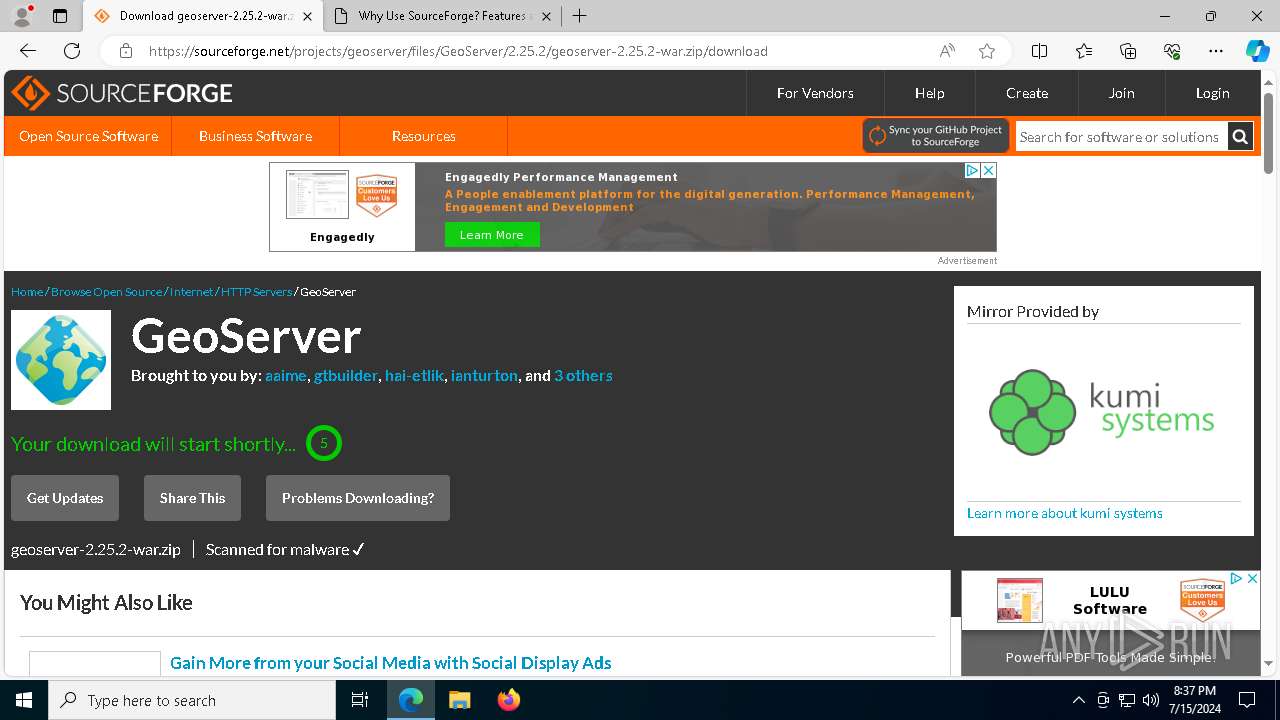1280x720 pixels.
Task: Click the address bar URL
Action: (x=458, y=51)
